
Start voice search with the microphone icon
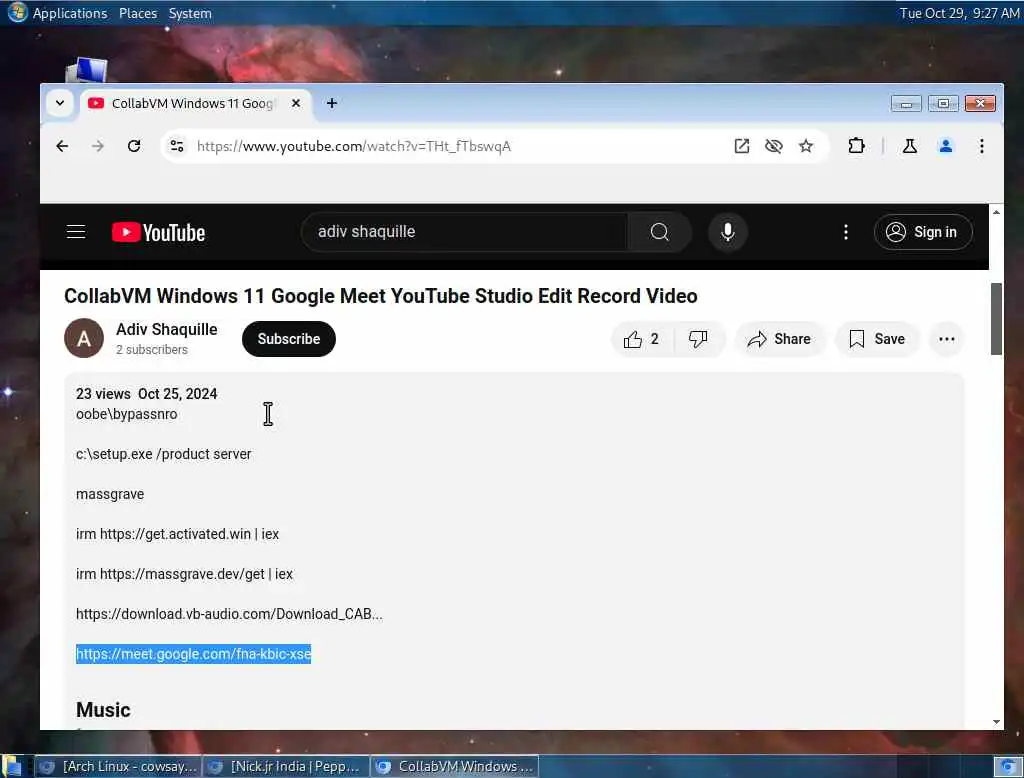728,232
